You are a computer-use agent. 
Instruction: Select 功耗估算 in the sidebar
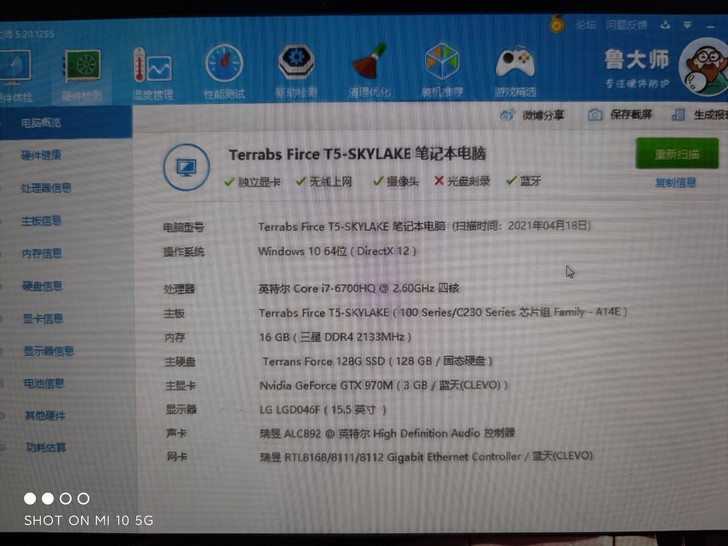click(46, 448)
